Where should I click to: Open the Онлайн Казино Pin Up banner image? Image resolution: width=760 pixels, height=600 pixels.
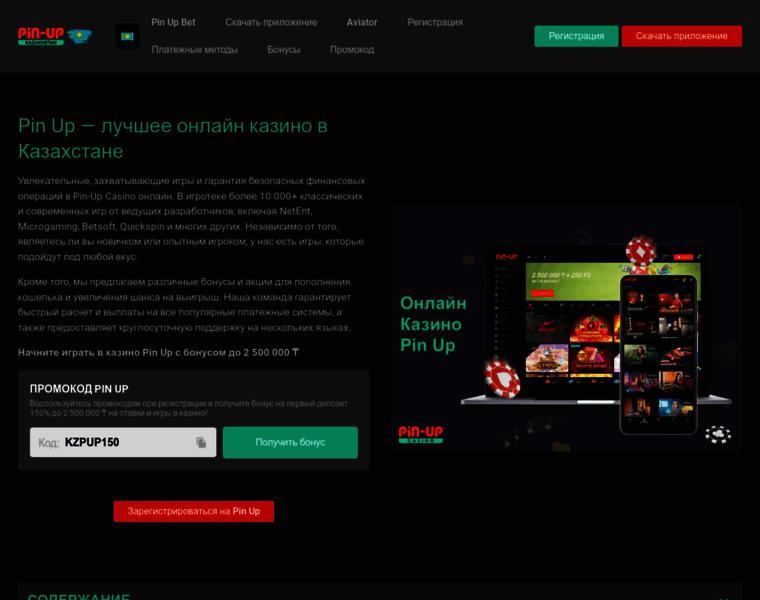(566, 328)
